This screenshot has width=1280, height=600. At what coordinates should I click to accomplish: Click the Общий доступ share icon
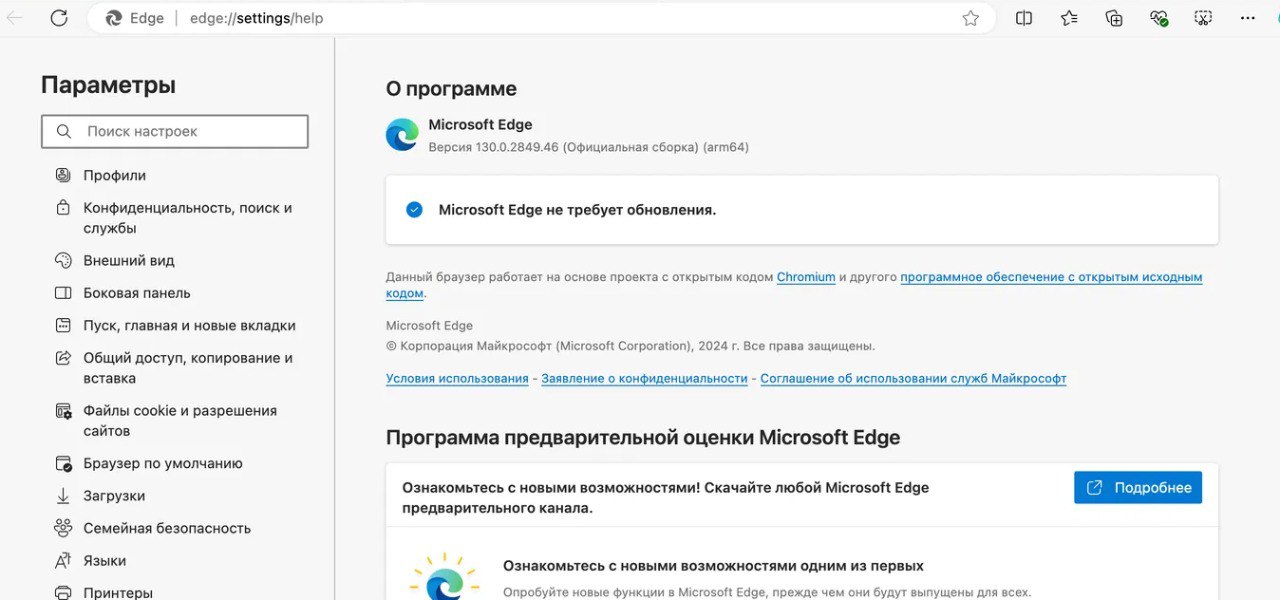tap(63, 358)
